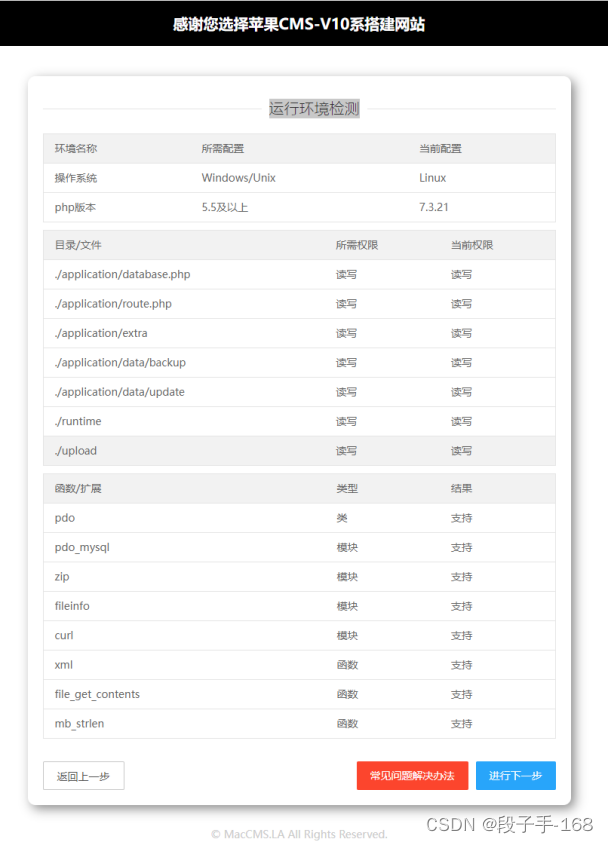The height and width of the screenshot is (843, 608).
Task: Click the 所需配置 column header
Action: pyautogui.click(x=223, y=148)
